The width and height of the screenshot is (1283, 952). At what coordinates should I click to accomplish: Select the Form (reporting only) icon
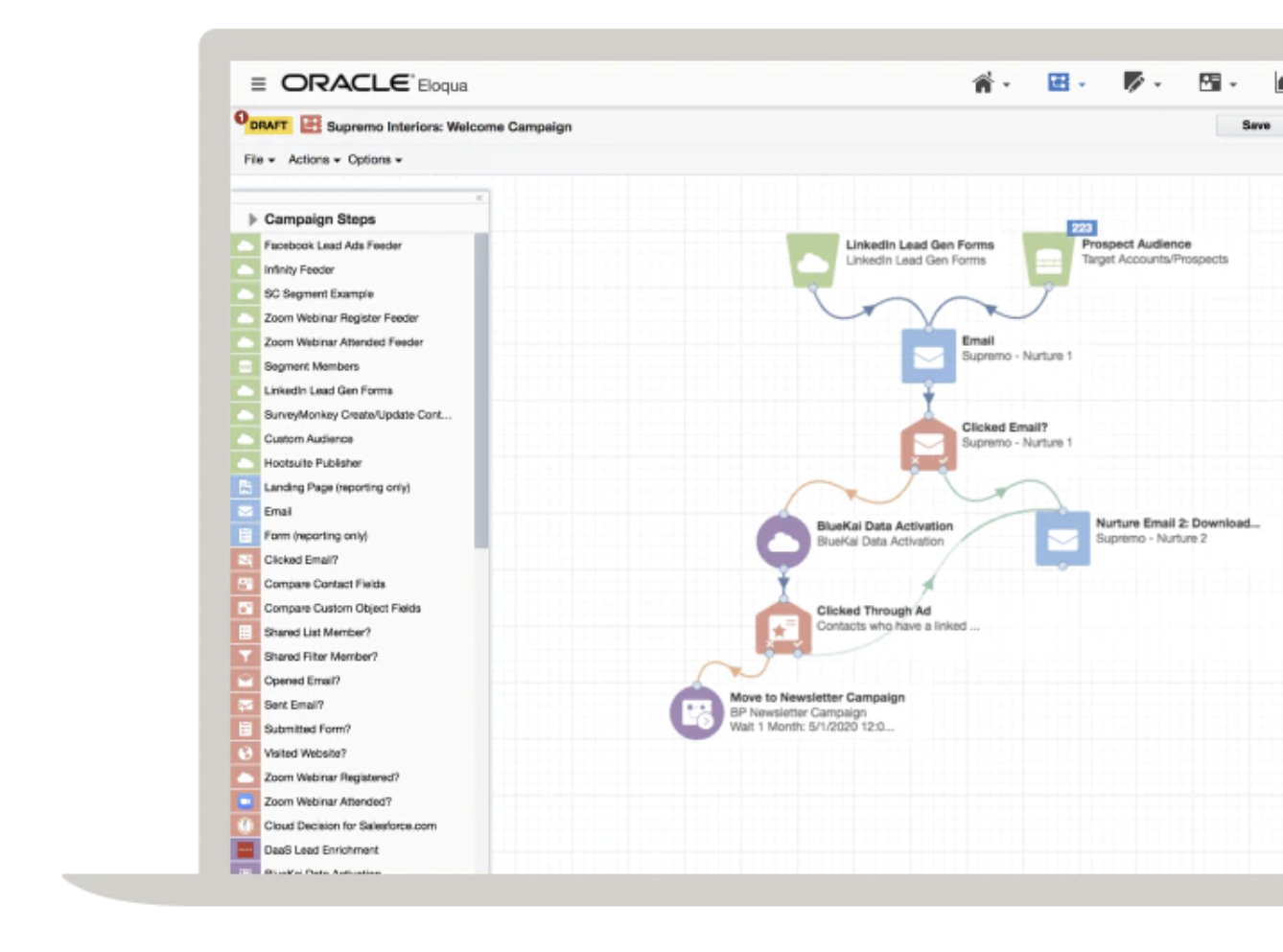tap(245, 535)
